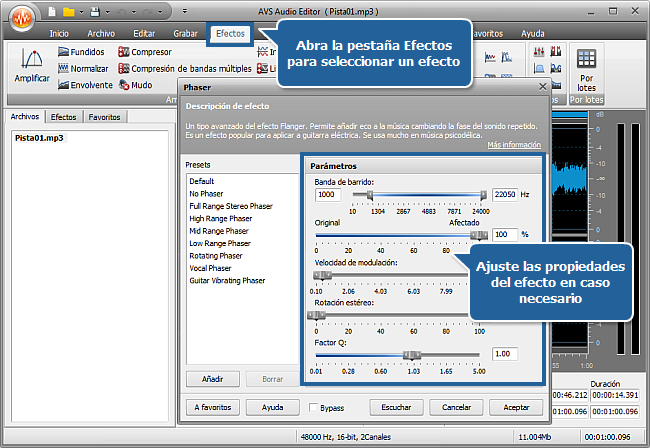
Task: Click the Ayuda button in Phaser dialog
Action: [272, 407]
